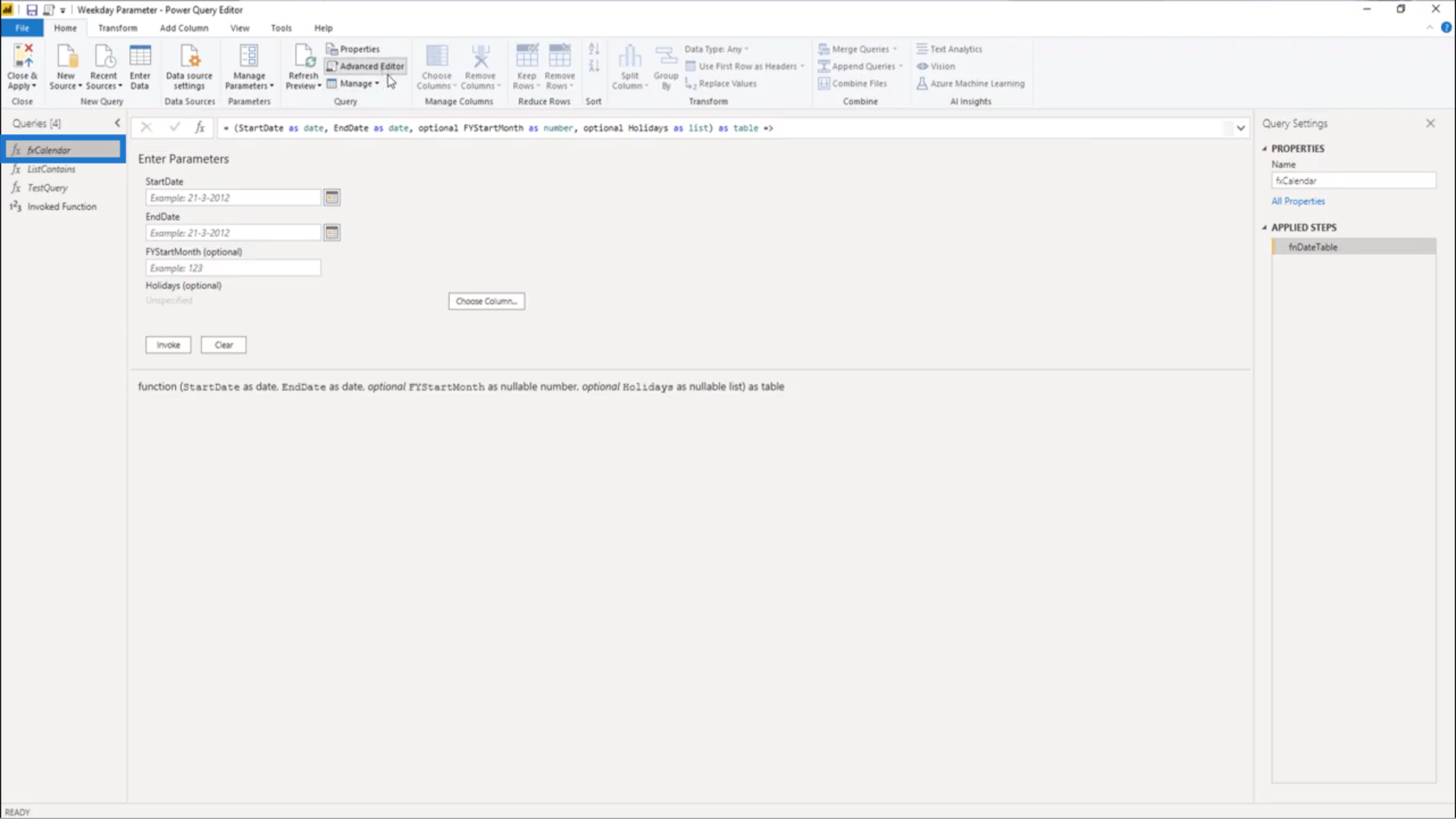Click the formula bar text
Image resolution: width=1456 pixels, height=819 pixels.
(x=498, y=128)
